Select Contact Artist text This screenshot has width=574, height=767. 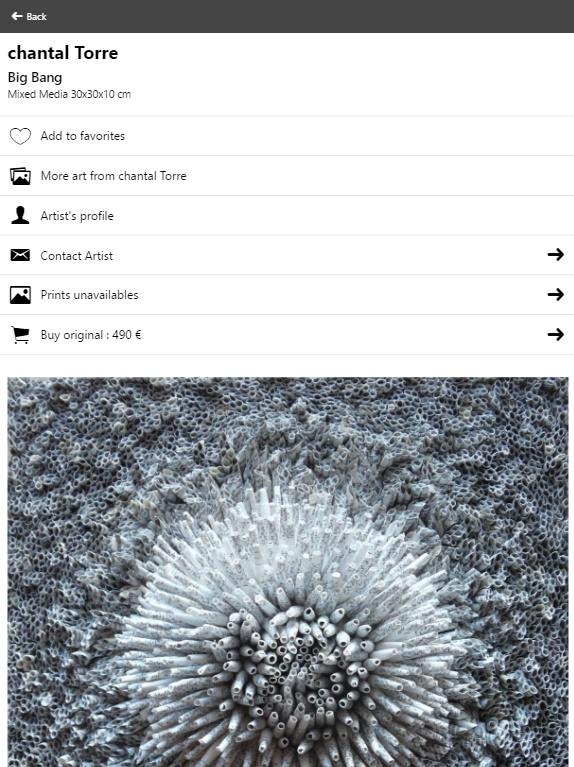coord(76,256)
